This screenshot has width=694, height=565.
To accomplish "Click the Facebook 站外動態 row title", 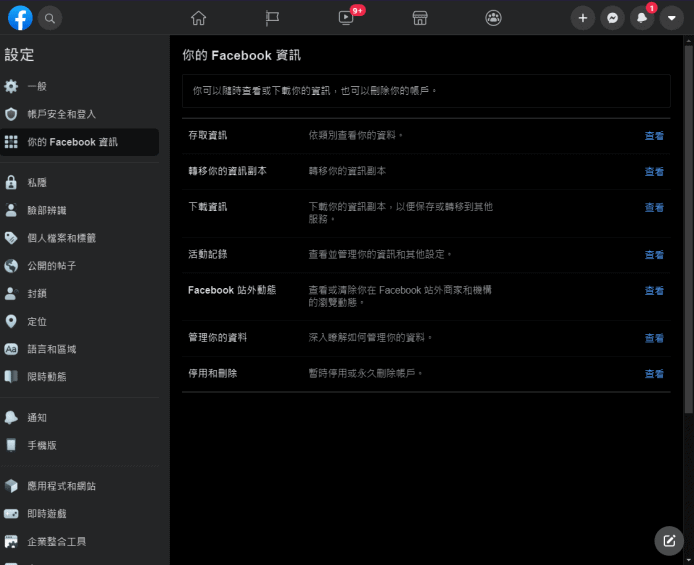I will [x=232, y=290].
